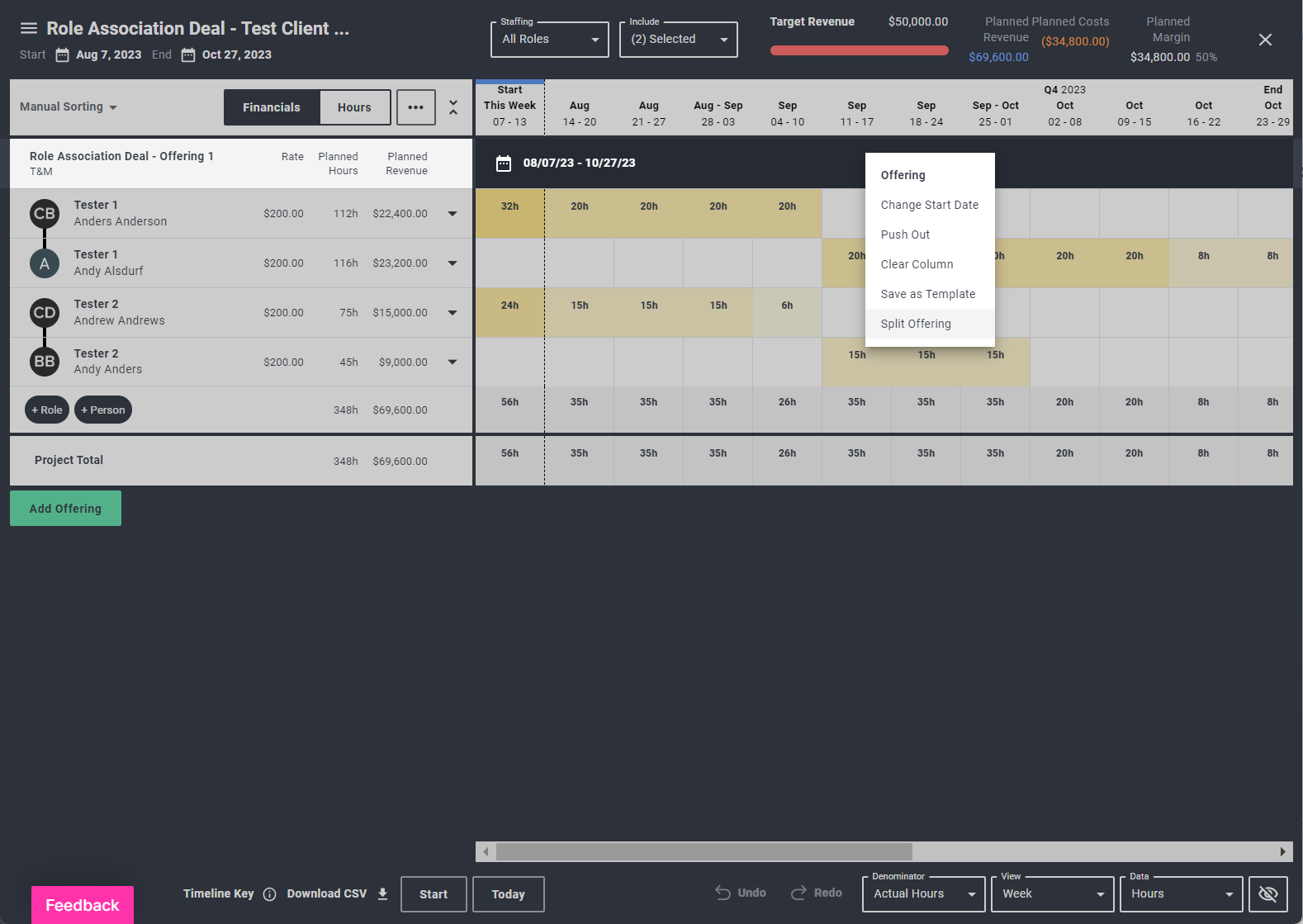Click the Timeline Key info icon
This screenshot has height=924, width=1303.
point(269,894)
